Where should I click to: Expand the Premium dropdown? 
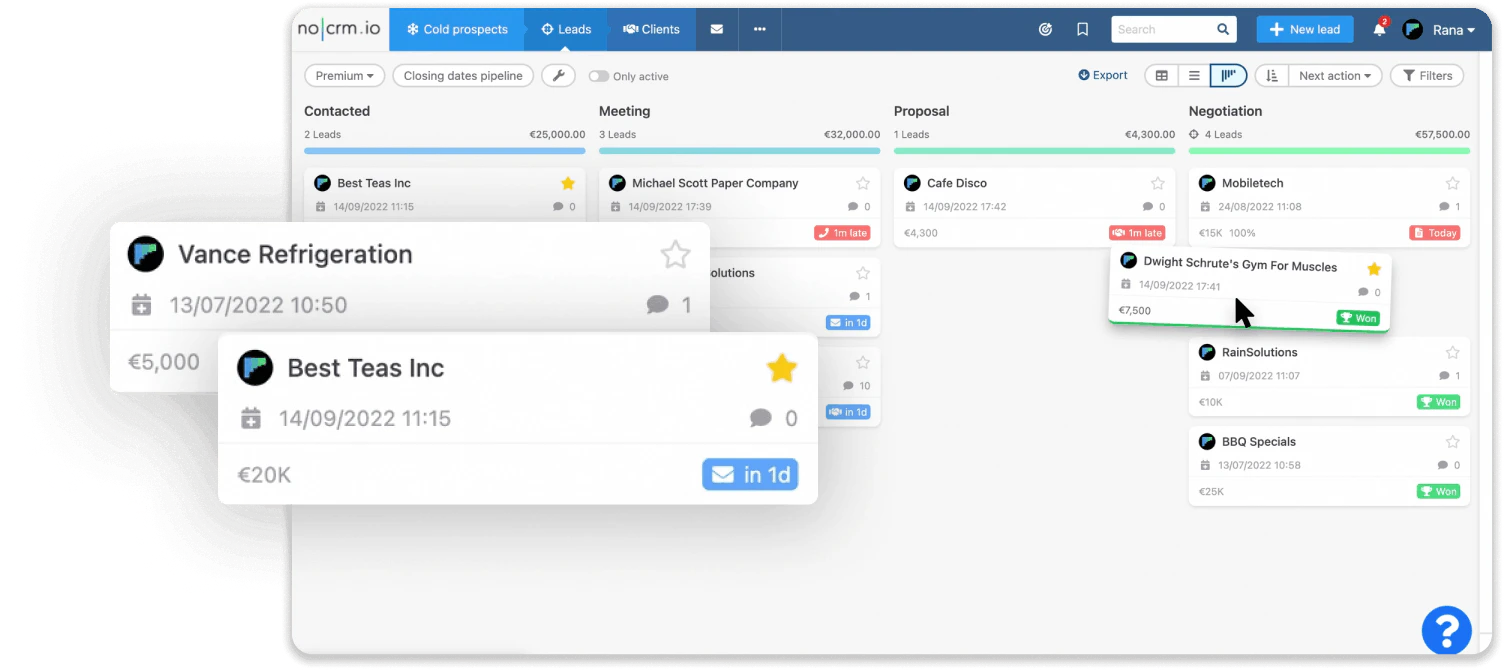[x=344, y=76]
